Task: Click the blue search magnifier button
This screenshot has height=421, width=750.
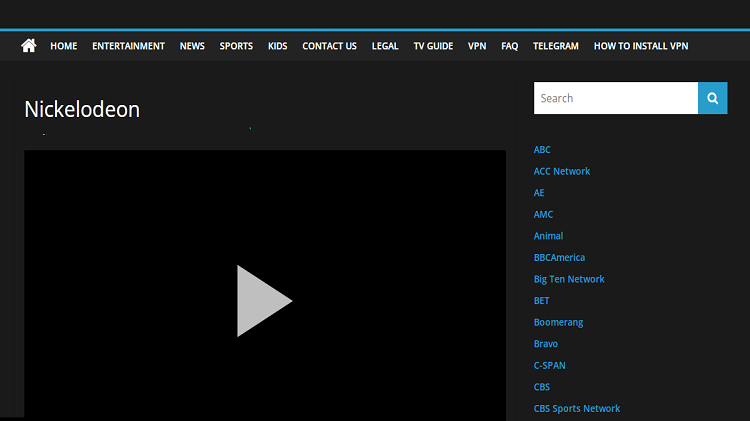Action: pyautogui.click(x=712, y=98)
